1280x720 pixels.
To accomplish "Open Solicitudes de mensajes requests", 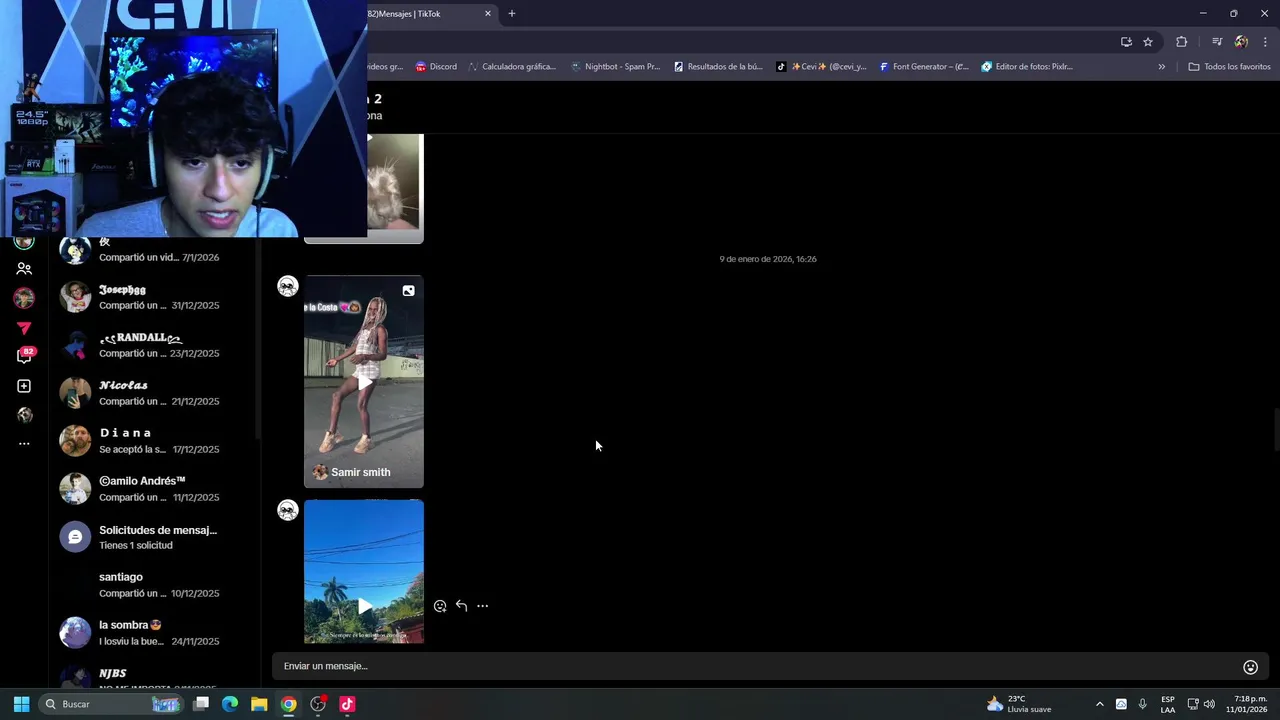I will [153, 537].
